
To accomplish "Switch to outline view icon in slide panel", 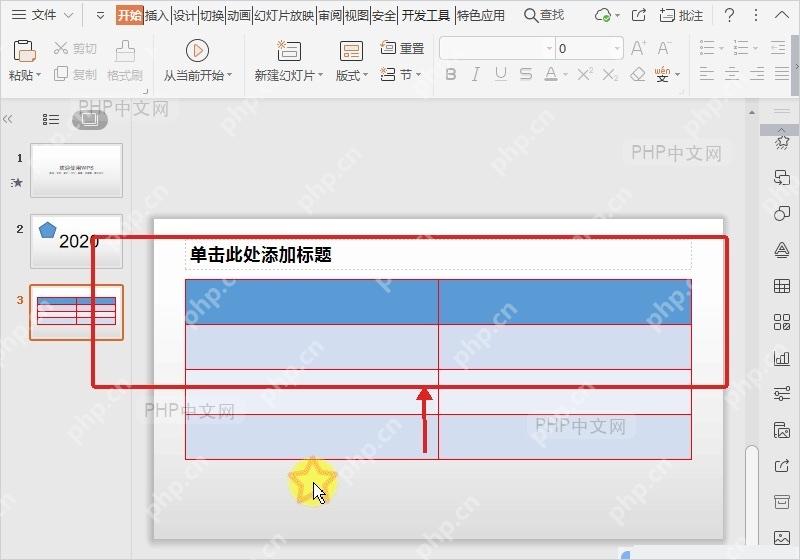I will (51, 119).
